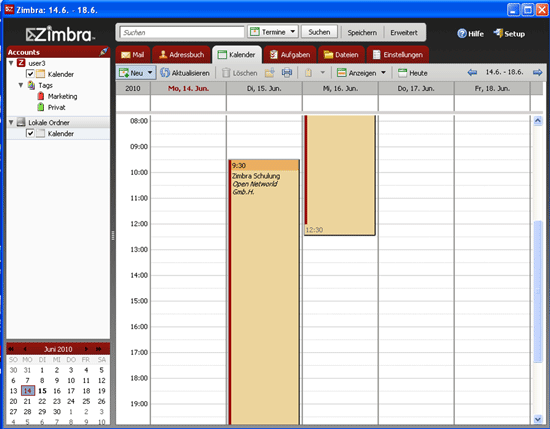
Task: Click the print icon in toolbar
Action: 287,73
